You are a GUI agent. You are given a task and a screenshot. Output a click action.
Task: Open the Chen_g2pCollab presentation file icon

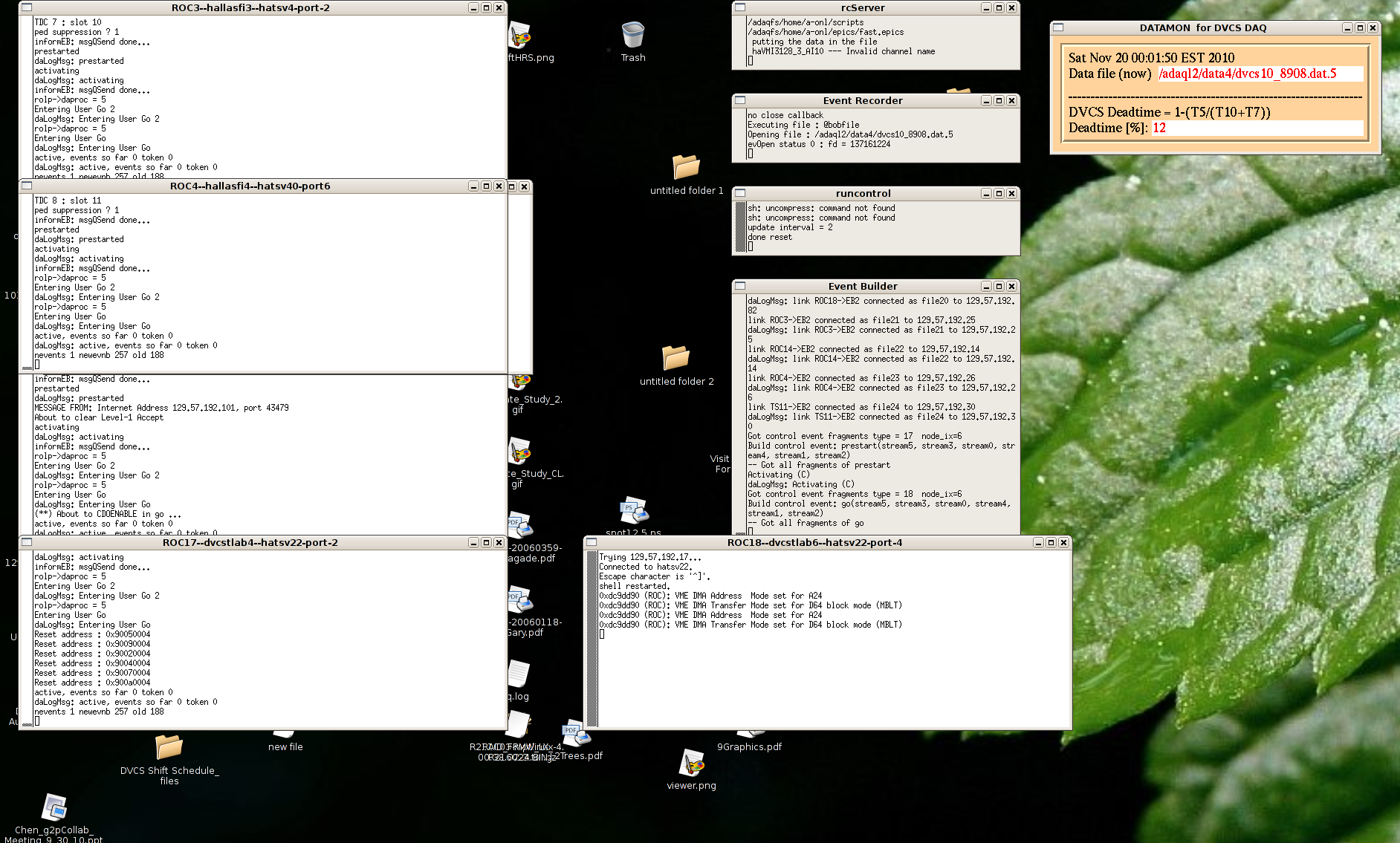tap(55, 807)
